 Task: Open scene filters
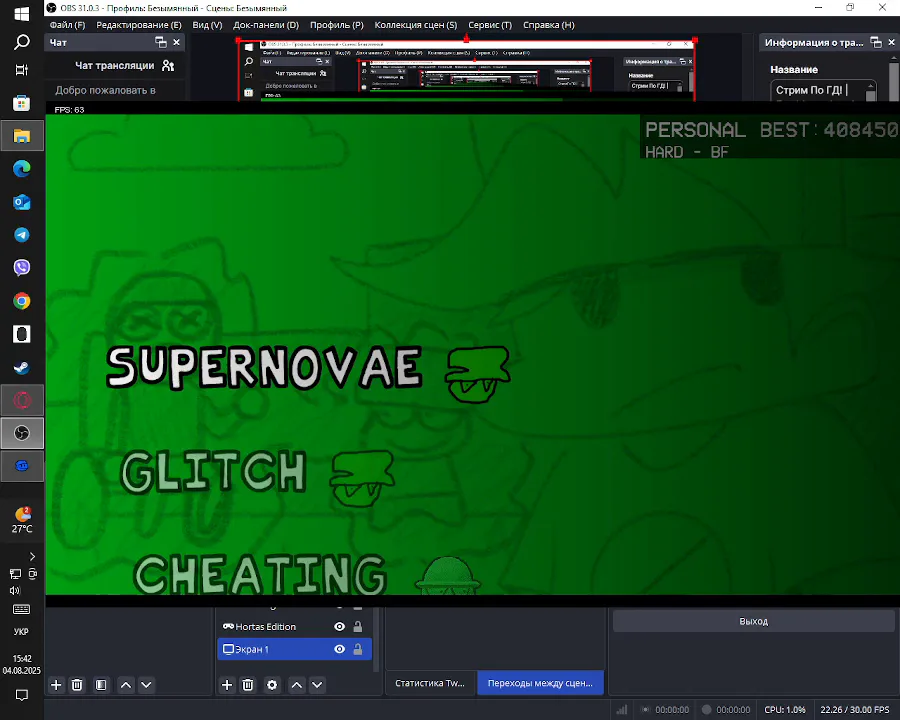coord(101,685)
